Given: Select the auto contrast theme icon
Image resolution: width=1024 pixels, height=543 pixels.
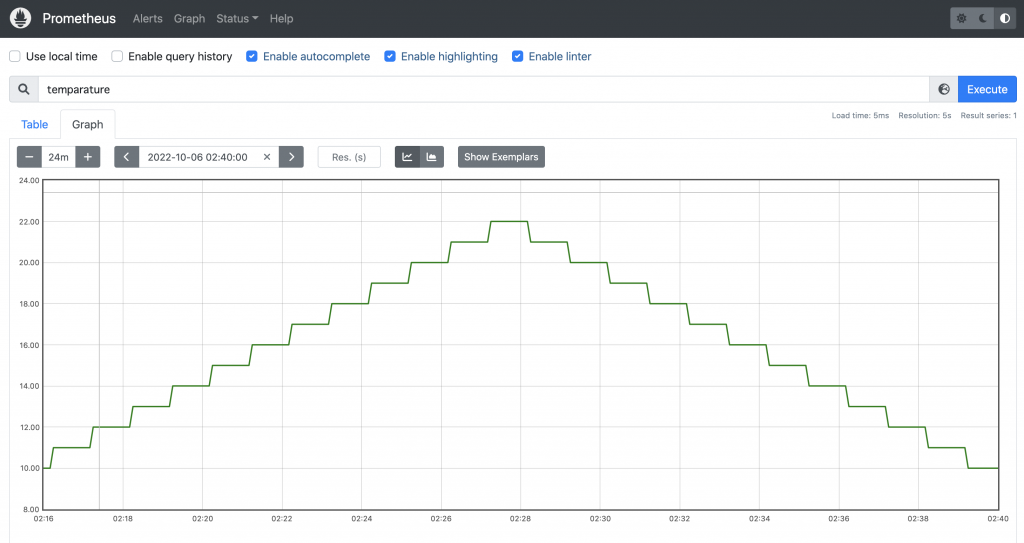Looking at the screenshot, I should [1004, 18].
